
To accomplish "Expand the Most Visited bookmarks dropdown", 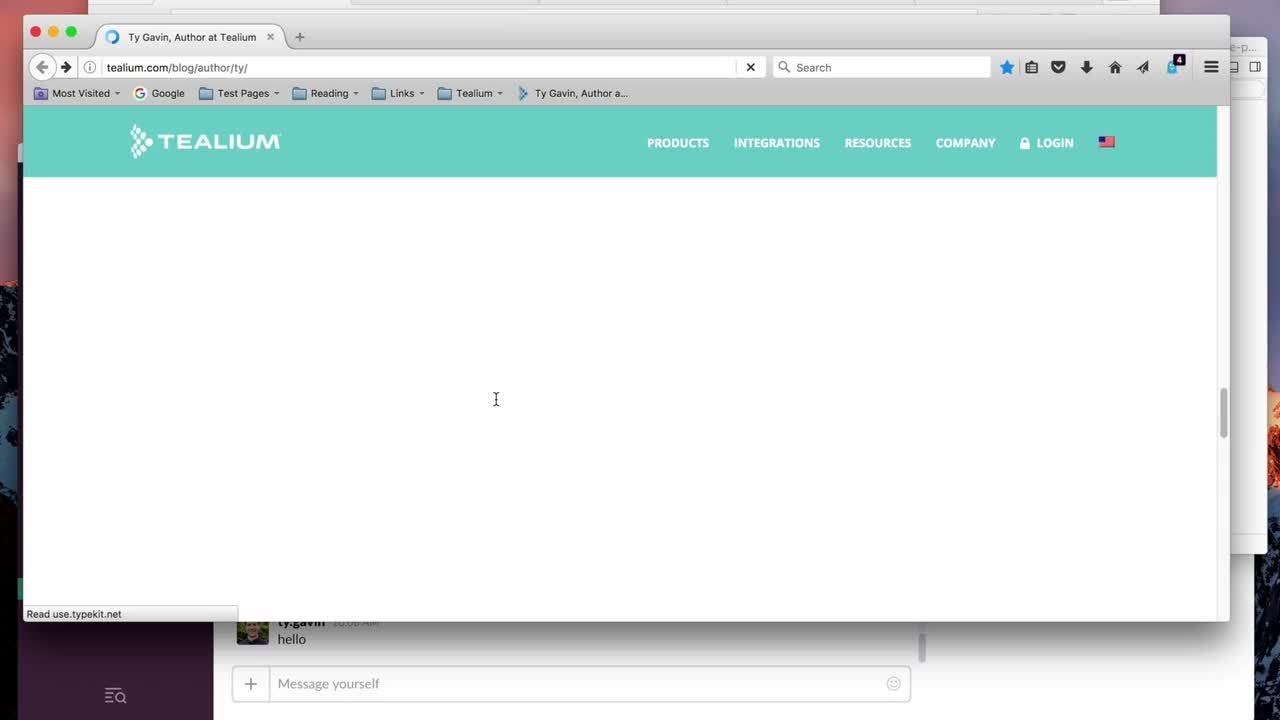I will coord(77,93).
